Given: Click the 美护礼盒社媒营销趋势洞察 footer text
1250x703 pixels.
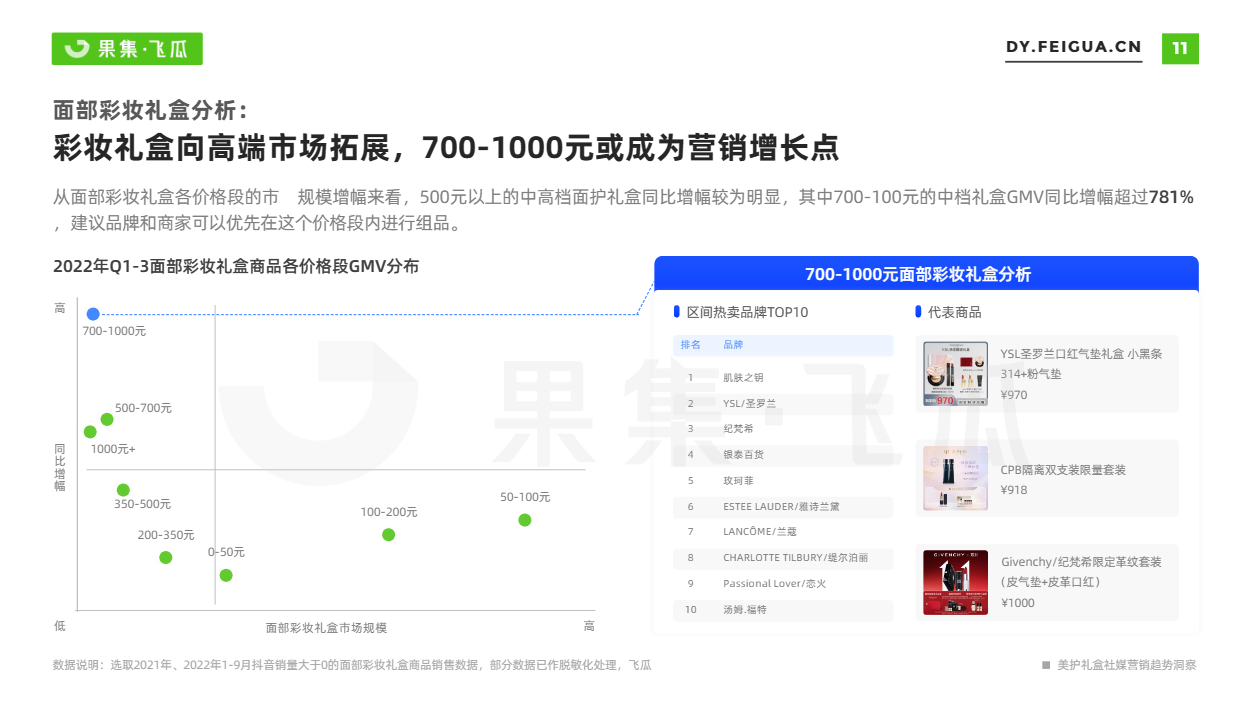Looking at the screenshot, I should coord(1126,665).
